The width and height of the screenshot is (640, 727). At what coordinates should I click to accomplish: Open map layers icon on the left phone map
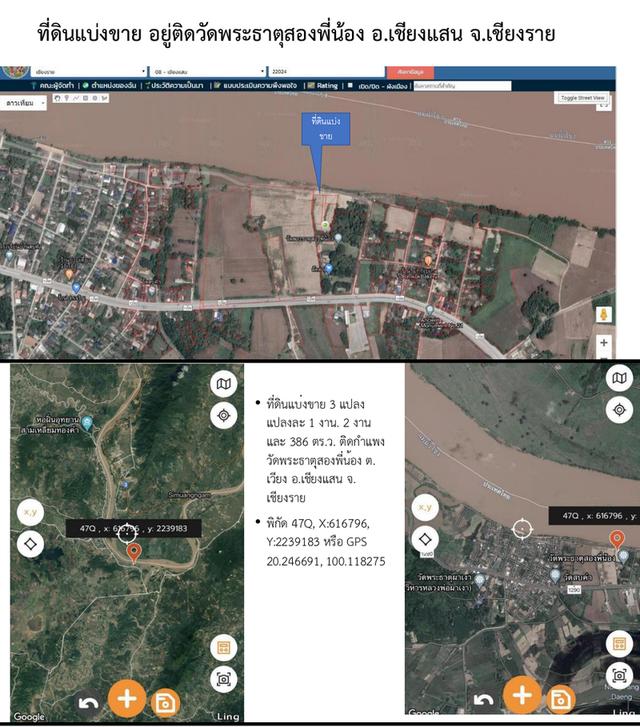pyautogui.click(x=224, y=384)
